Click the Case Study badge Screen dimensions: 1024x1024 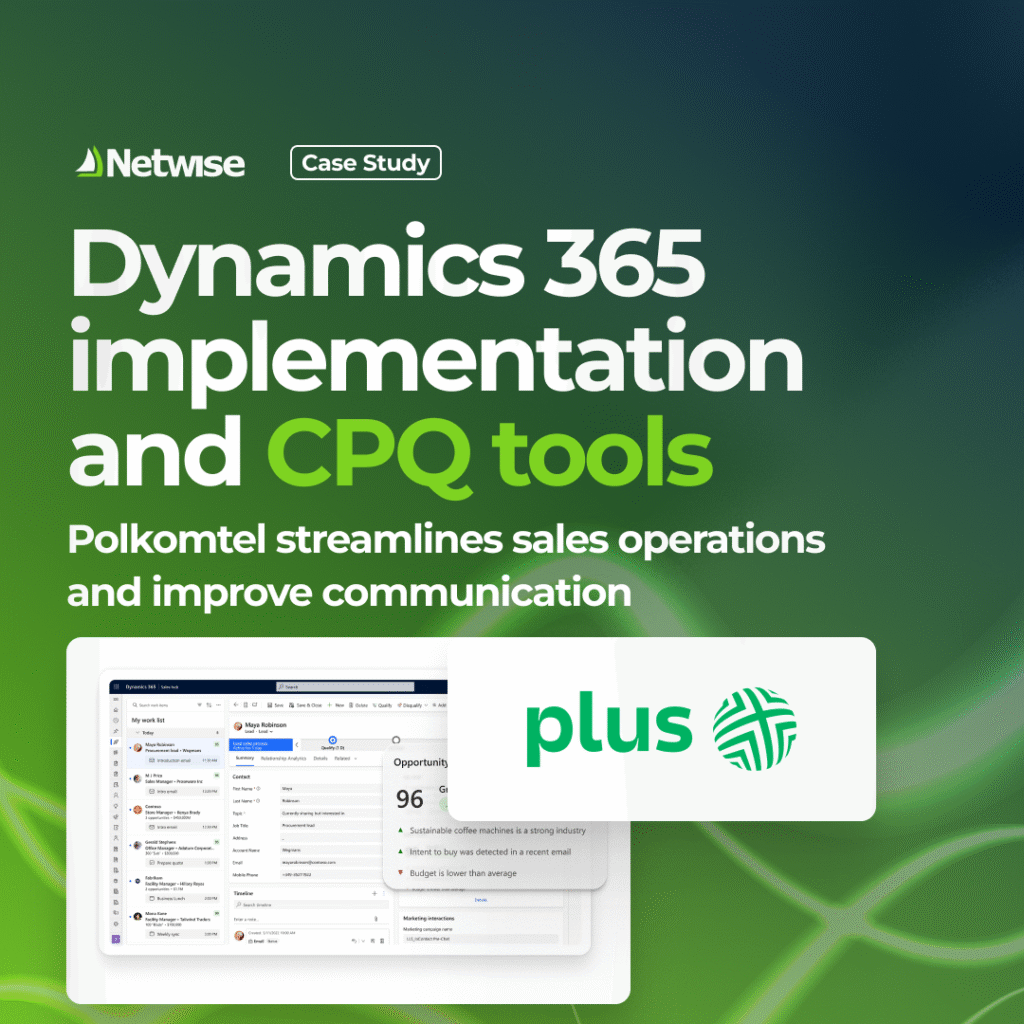(x=365, y=163)
